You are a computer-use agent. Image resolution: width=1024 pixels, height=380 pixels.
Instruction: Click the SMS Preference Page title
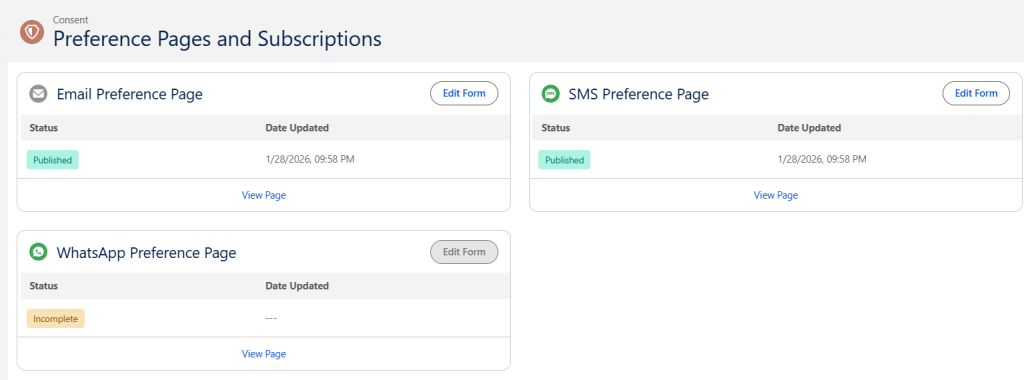(639, 94)
